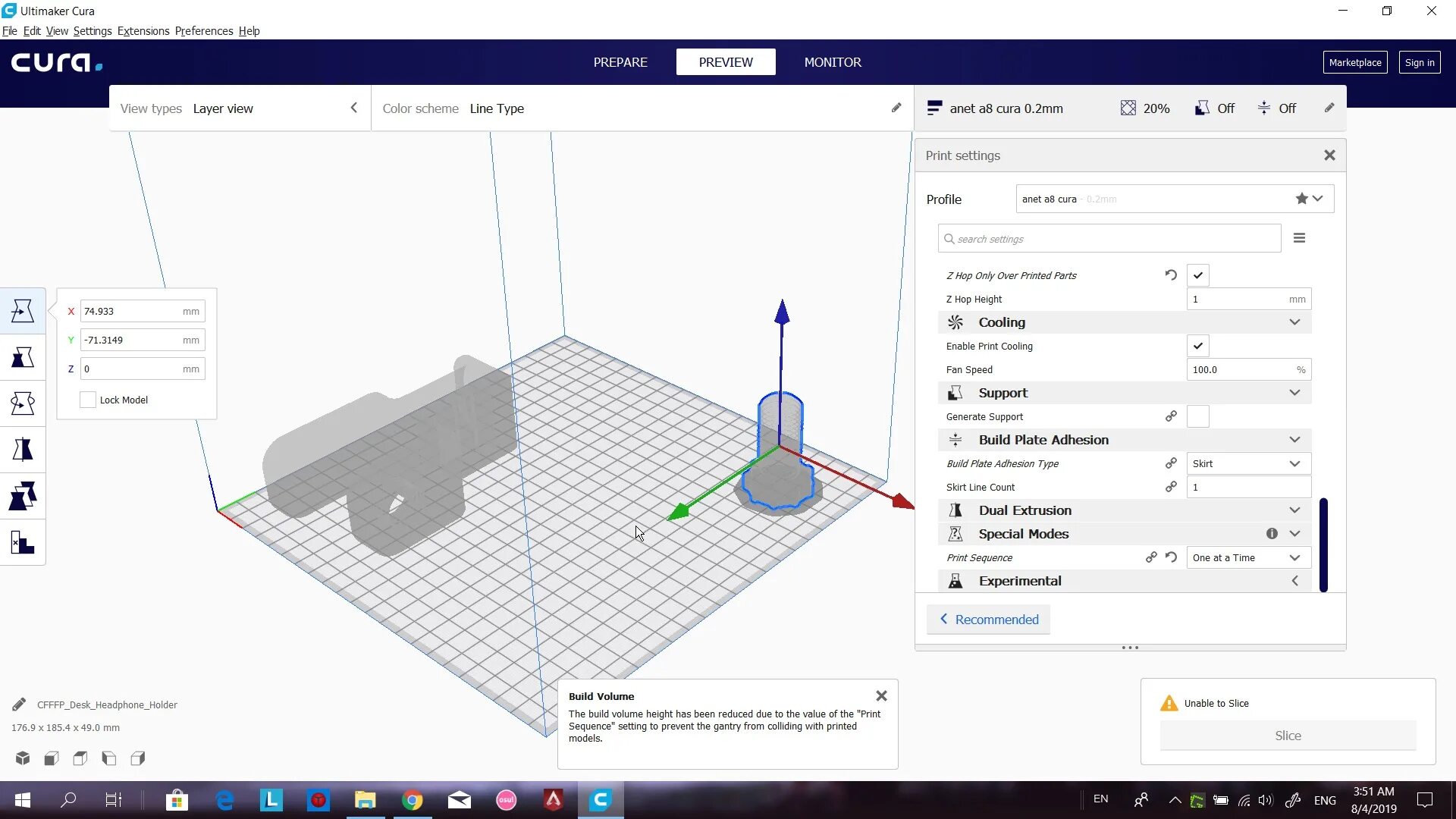Collapse the View types panel
The width and height of the screenshot is (1456, 819).
(353, 108)
